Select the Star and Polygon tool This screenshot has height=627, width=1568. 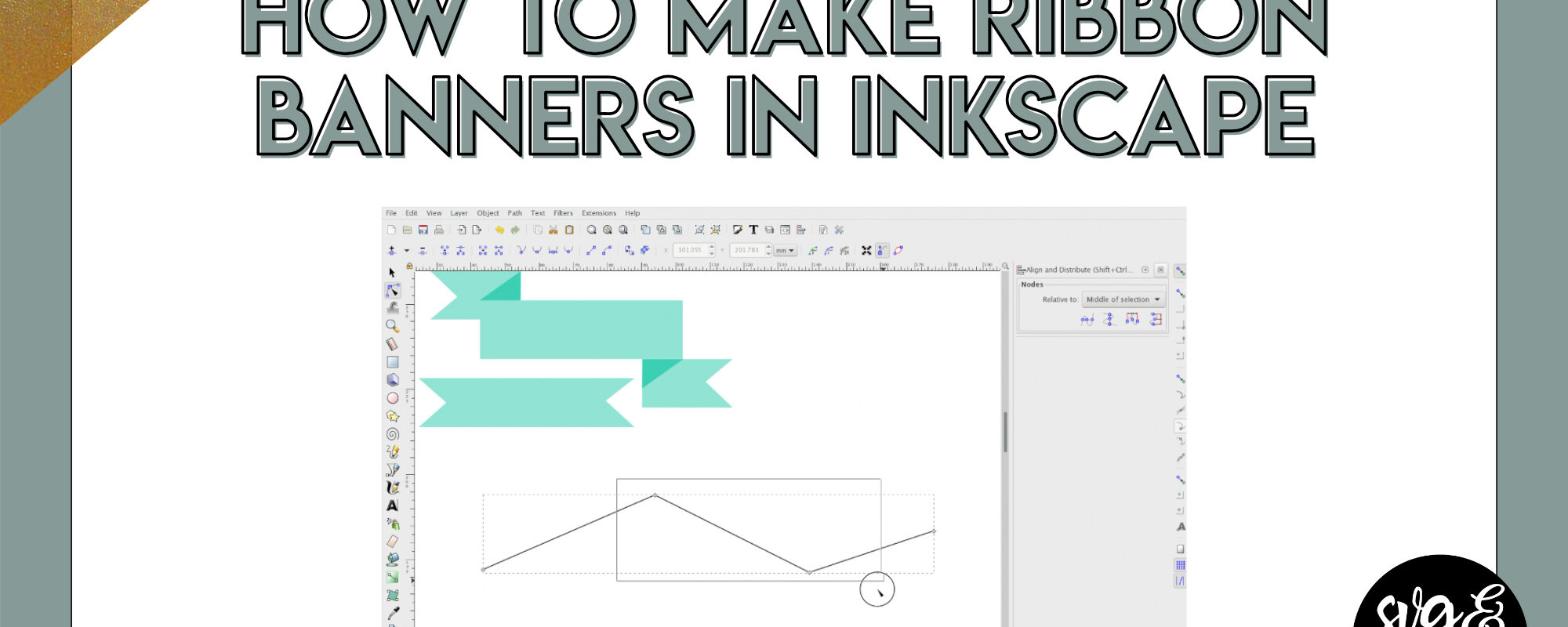point(393,416)
